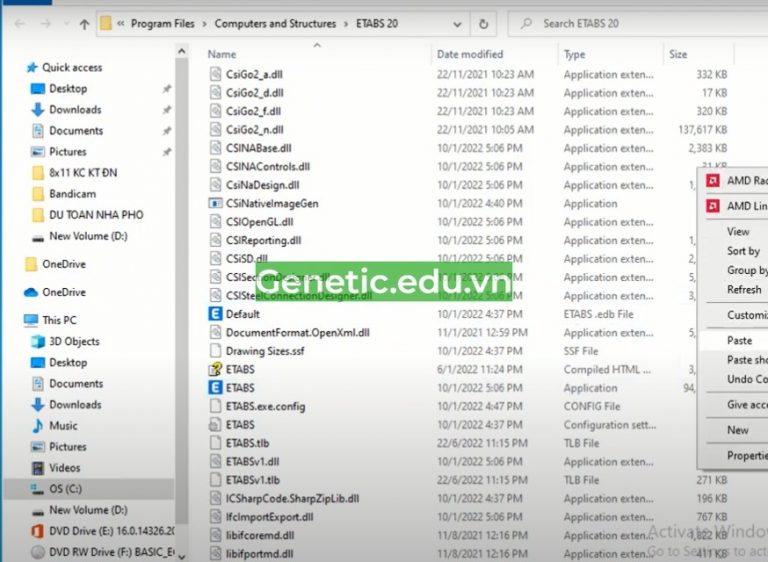Open 8x11 KC KT ĐN folder
Screen dimensions: 768x562
pos(83,173)
